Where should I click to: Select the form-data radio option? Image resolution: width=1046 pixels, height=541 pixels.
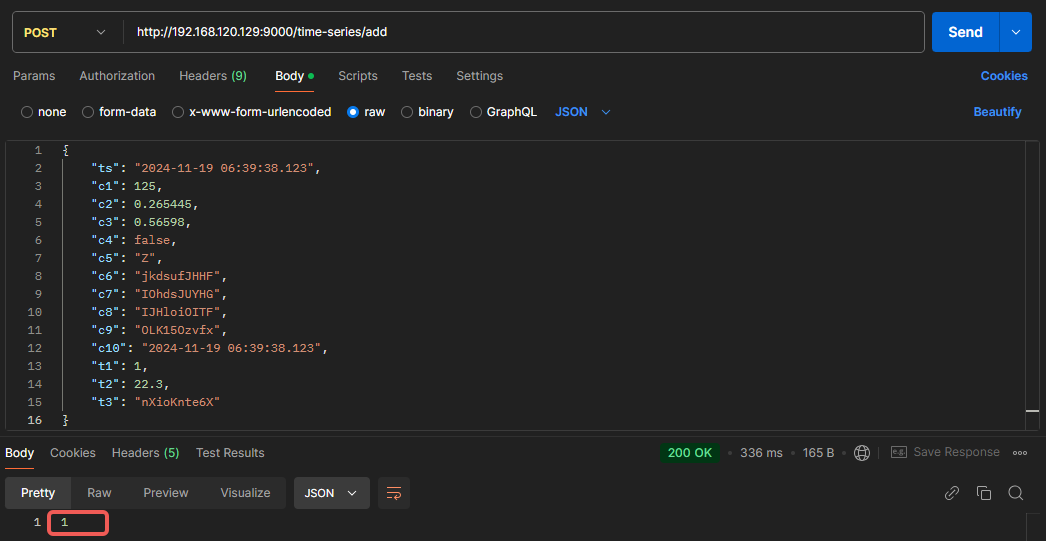click(x=88, y=112)
